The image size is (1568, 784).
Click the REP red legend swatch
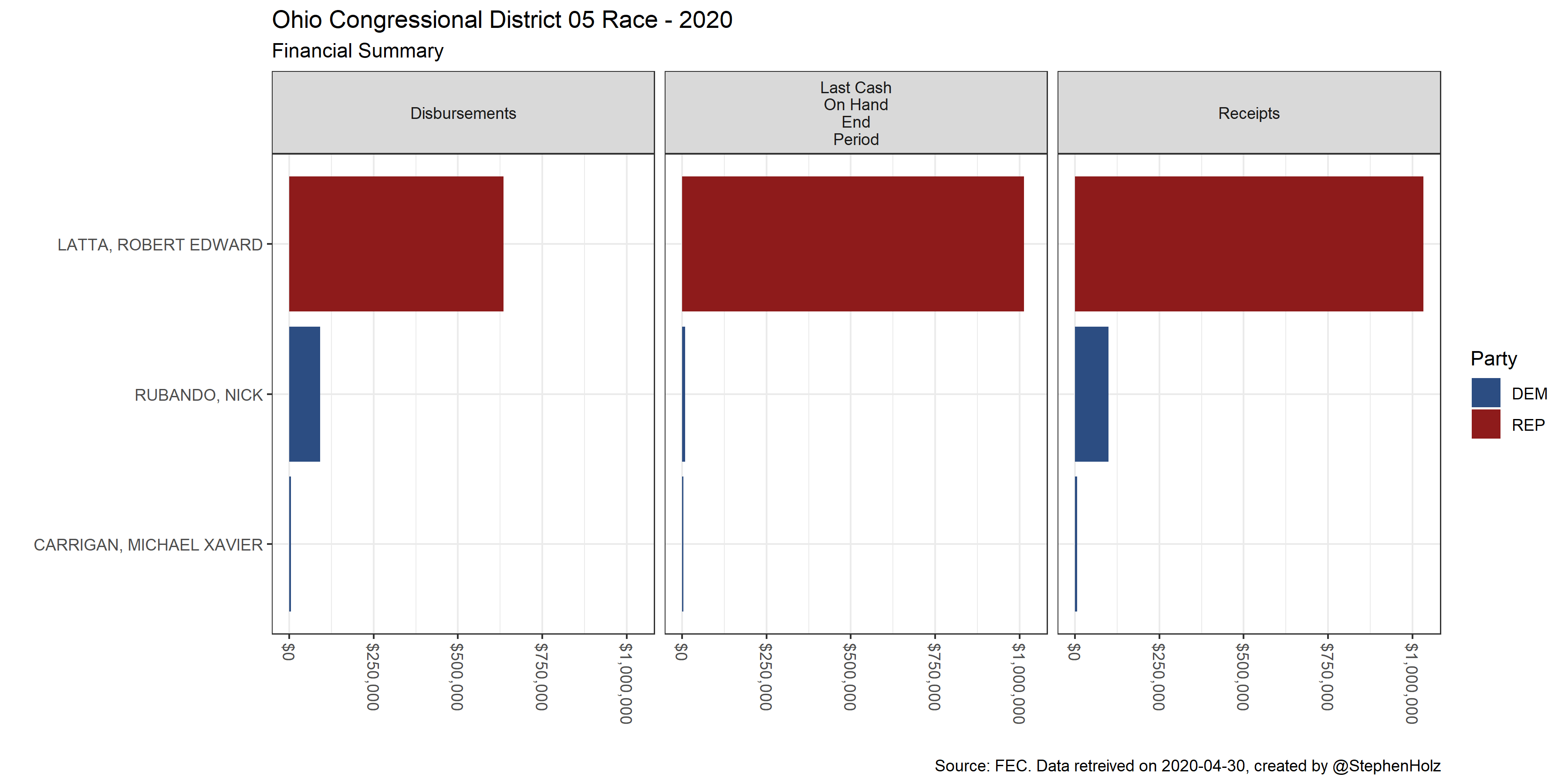click(x=1485, y=424)
